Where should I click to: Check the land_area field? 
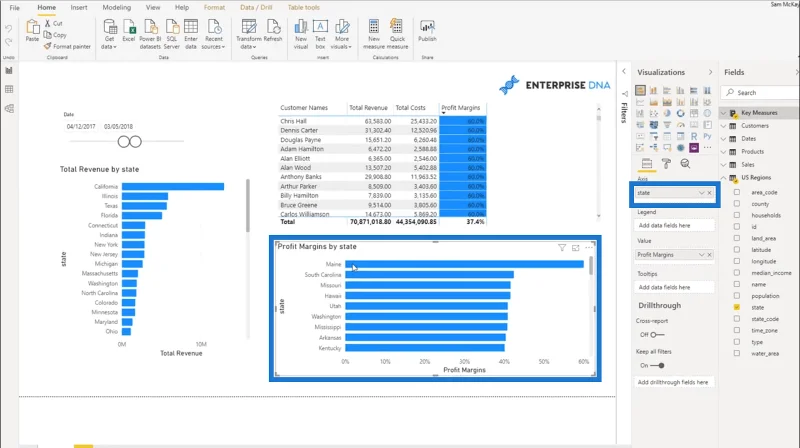pyautogui.click(x=737, y=238)
